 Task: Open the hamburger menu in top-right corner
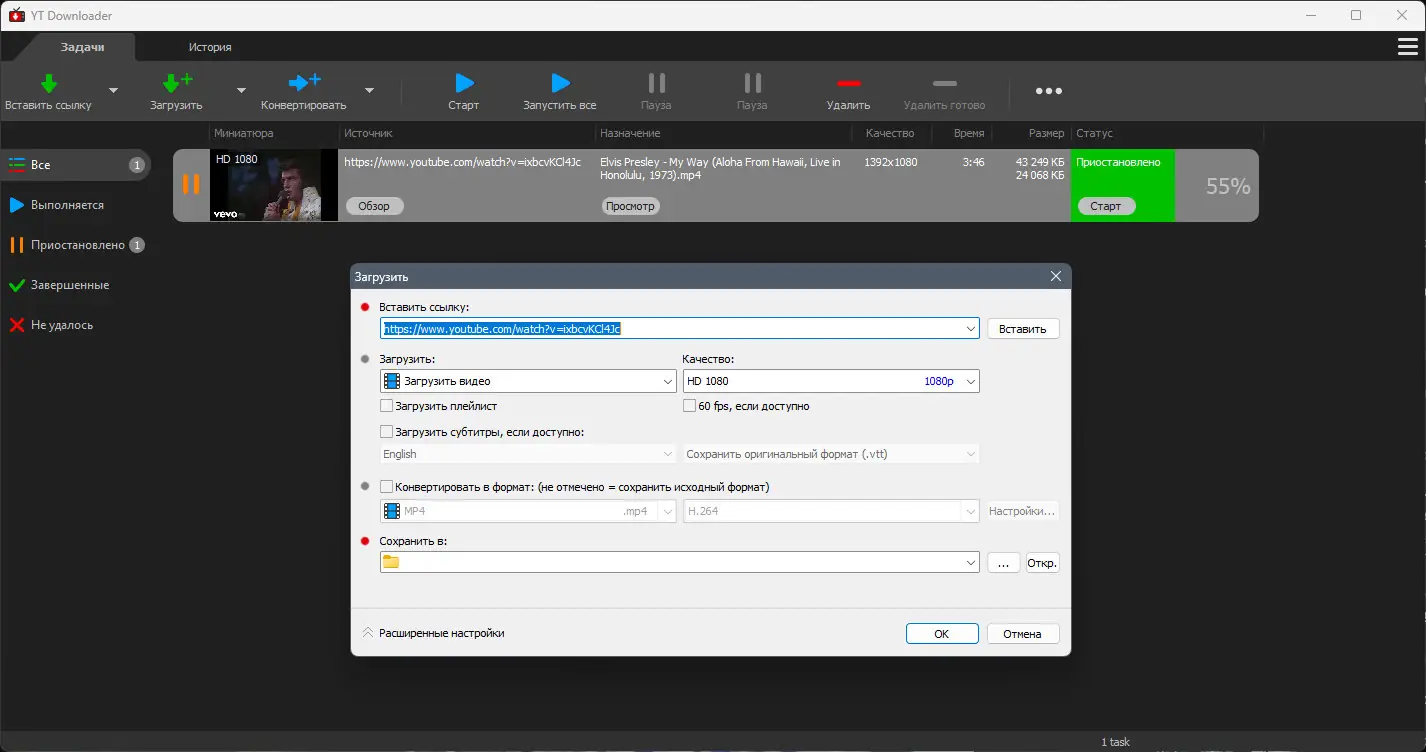[1408, 46]
